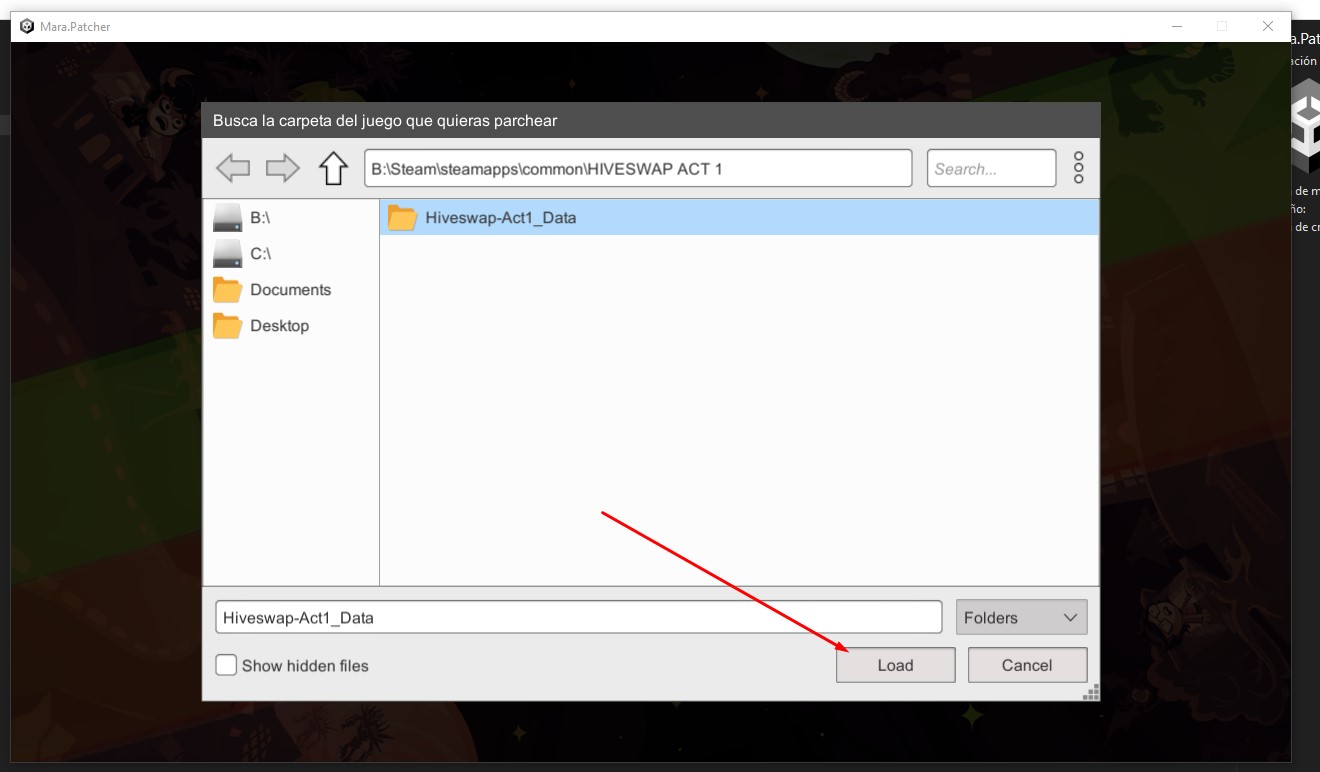
Task: Select the B:\ drive in sidebar
Action: click(290, 218)
